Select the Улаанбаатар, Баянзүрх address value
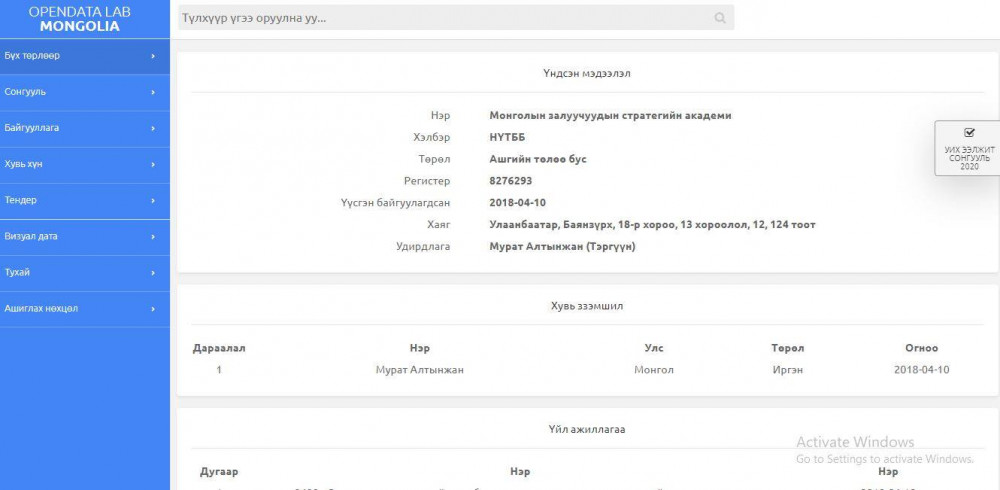Viewport: 1000px width, 490px height. click(652, 225)
